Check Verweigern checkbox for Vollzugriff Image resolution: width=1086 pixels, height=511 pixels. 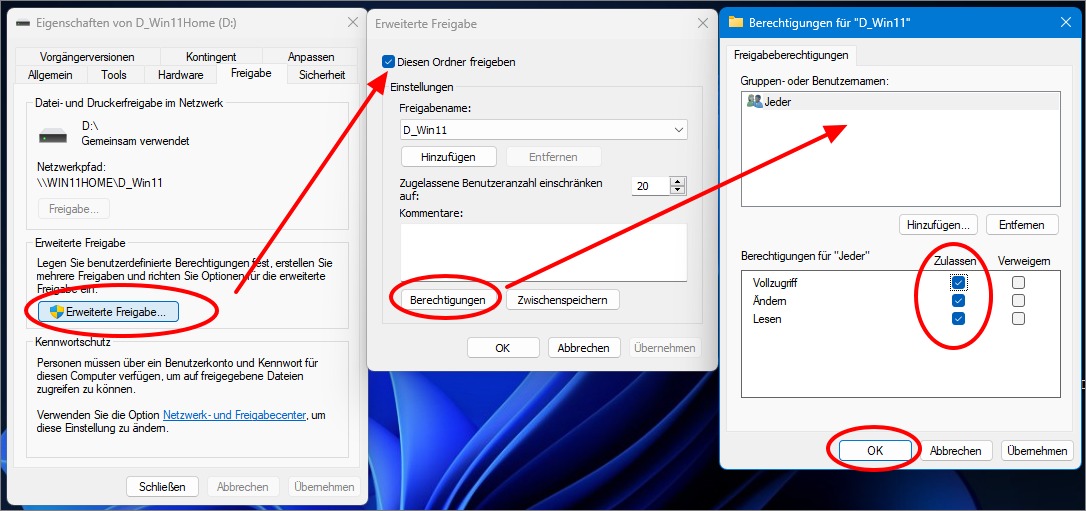(1018, 283)
